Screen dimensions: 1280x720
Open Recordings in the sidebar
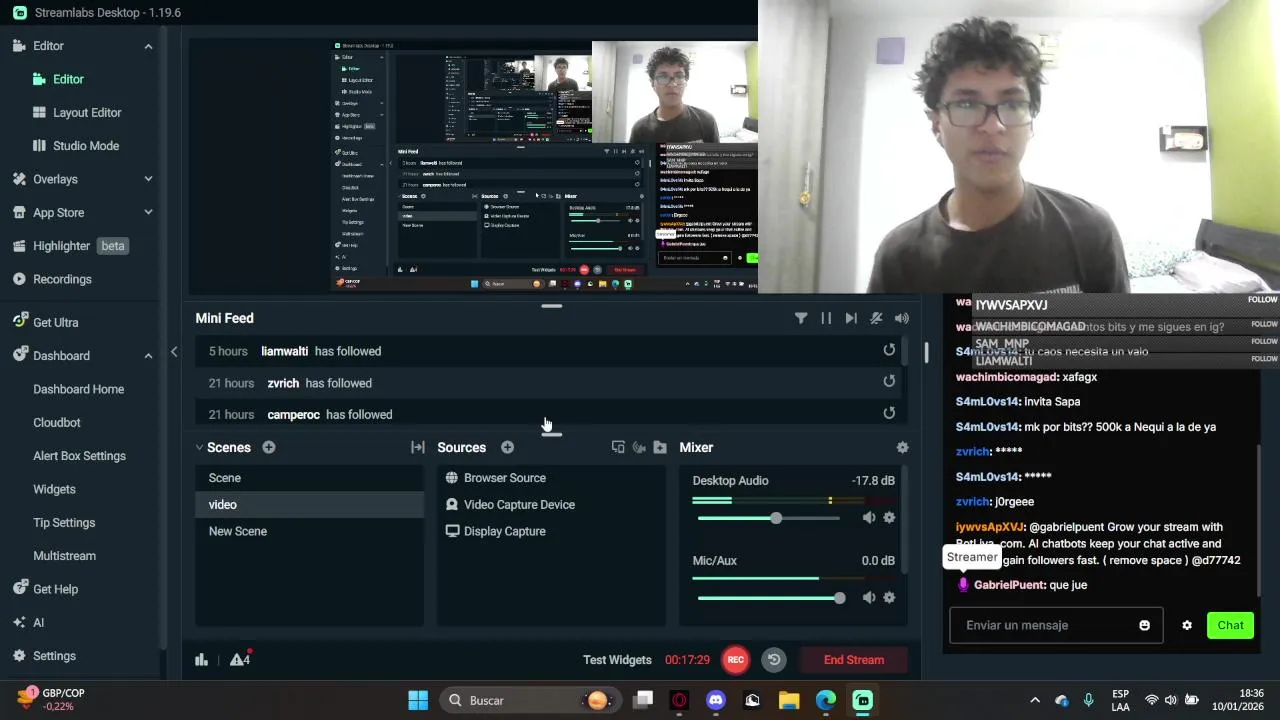pyautogui.click(x=62, y=279)
